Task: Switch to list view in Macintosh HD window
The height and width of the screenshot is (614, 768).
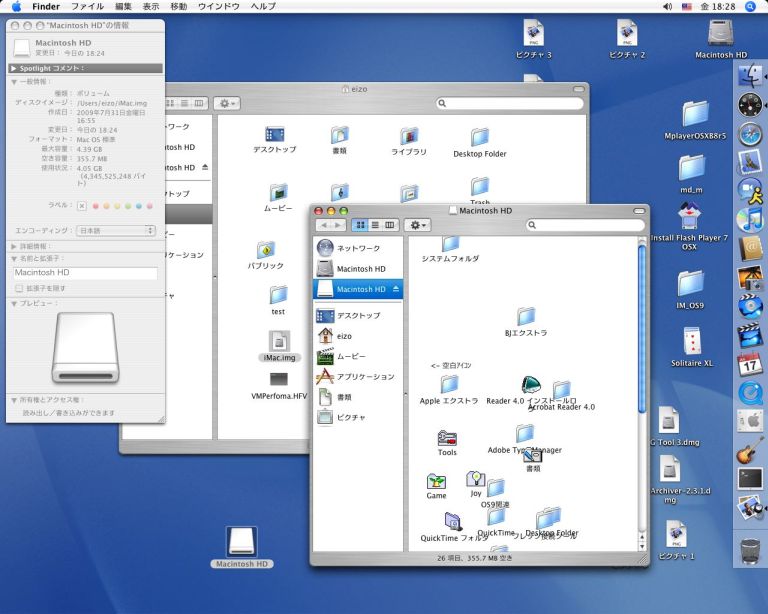Action: pyautogui.click(x=375, y=225)
